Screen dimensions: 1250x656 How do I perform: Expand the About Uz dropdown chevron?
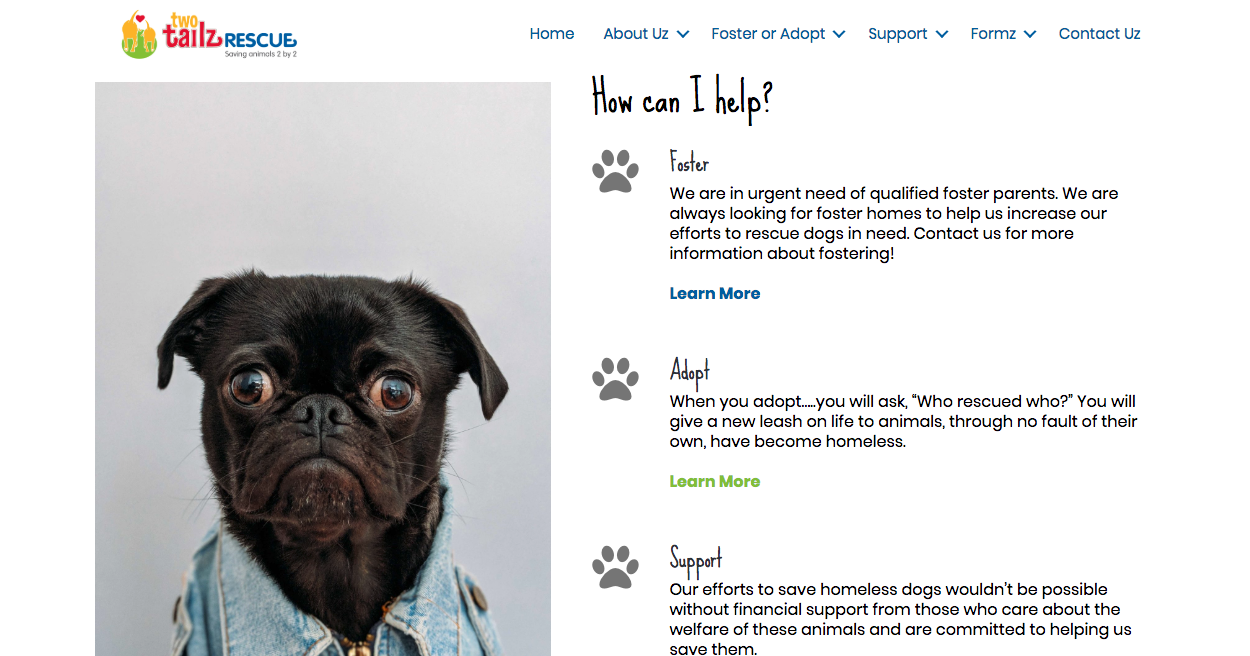[x=683, y=34]
